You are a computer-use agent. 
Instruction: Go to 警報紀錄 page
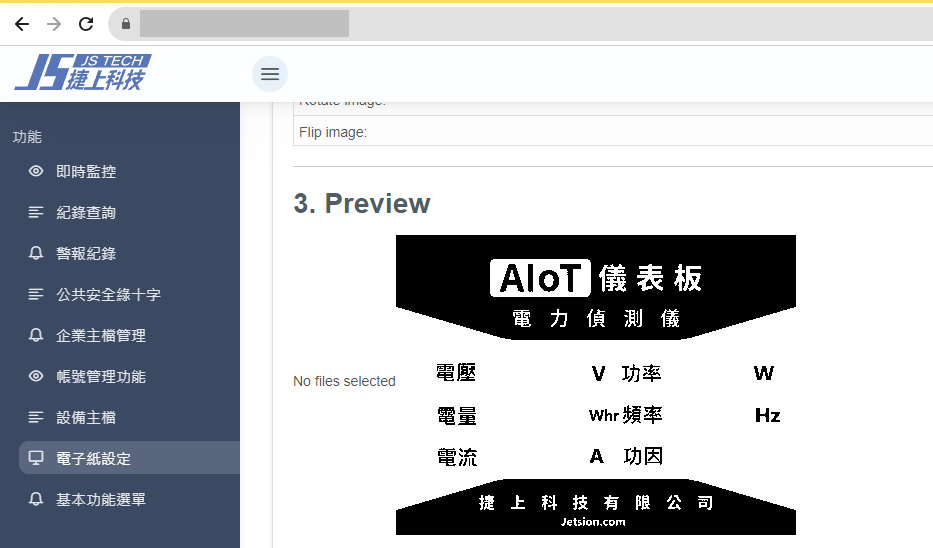[x=86, y=254]
